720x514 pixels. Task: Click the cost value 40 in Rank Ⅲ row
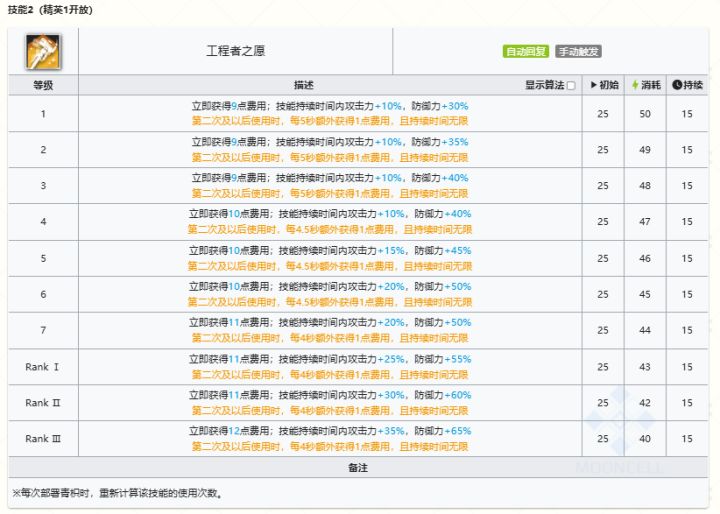coord(645,439)
